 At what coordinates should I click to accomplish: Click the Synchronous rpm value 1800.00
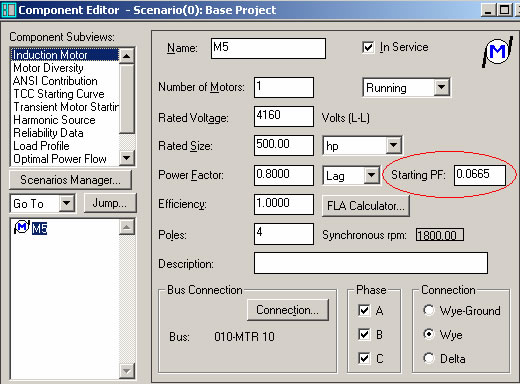[440, 235]
